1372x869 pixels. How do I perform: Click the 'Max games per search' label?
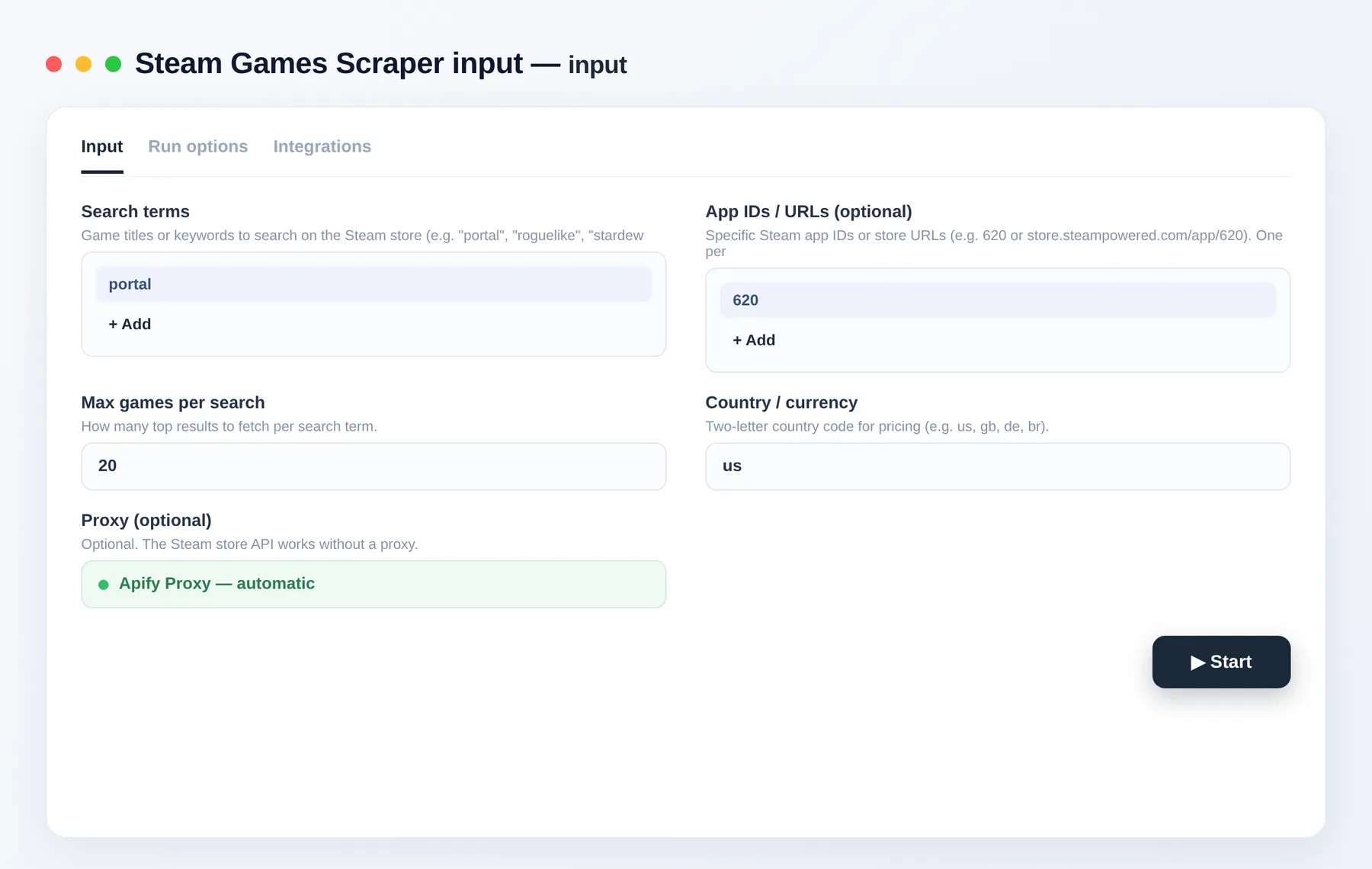173,402
